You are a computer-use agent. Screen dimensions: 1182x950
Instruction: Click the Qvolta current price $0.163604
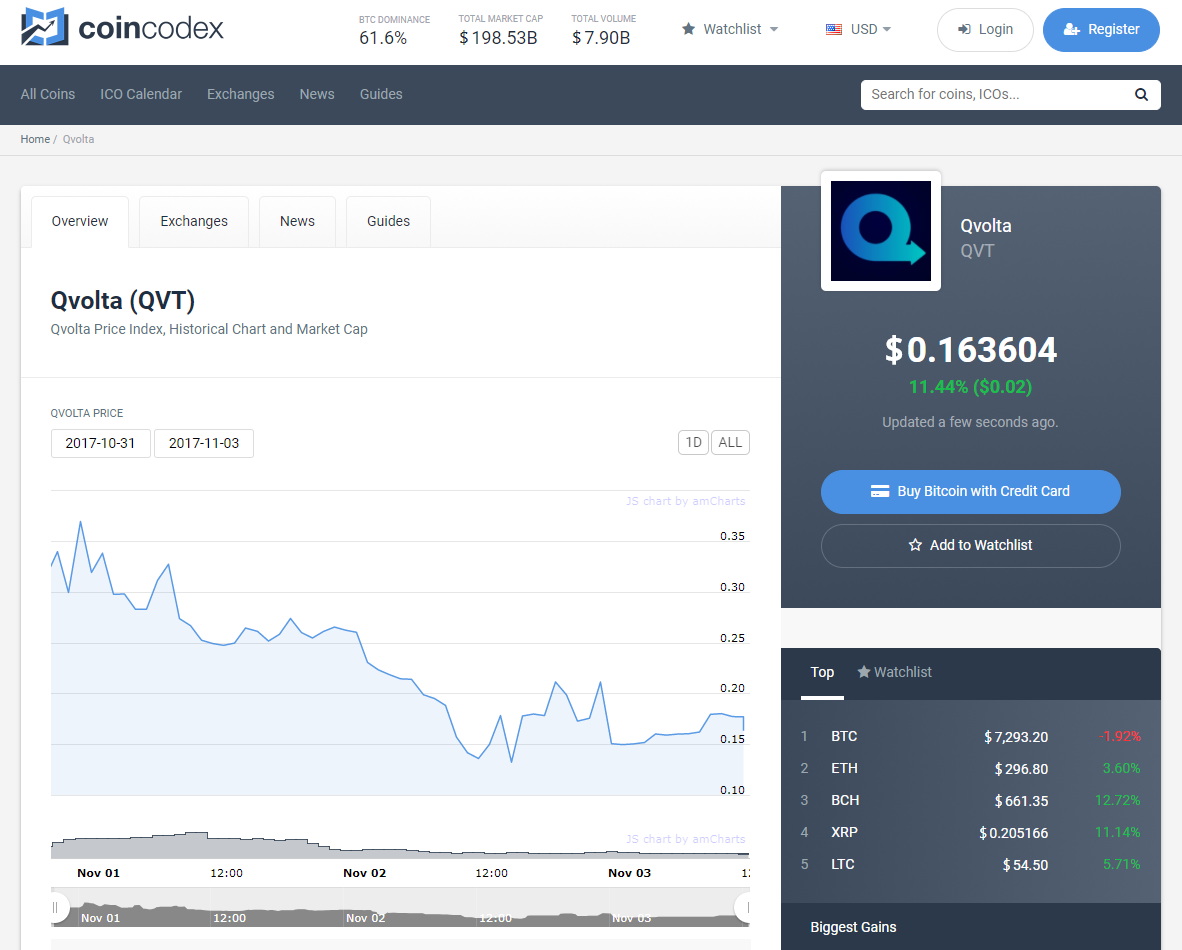tap(970, 351)
